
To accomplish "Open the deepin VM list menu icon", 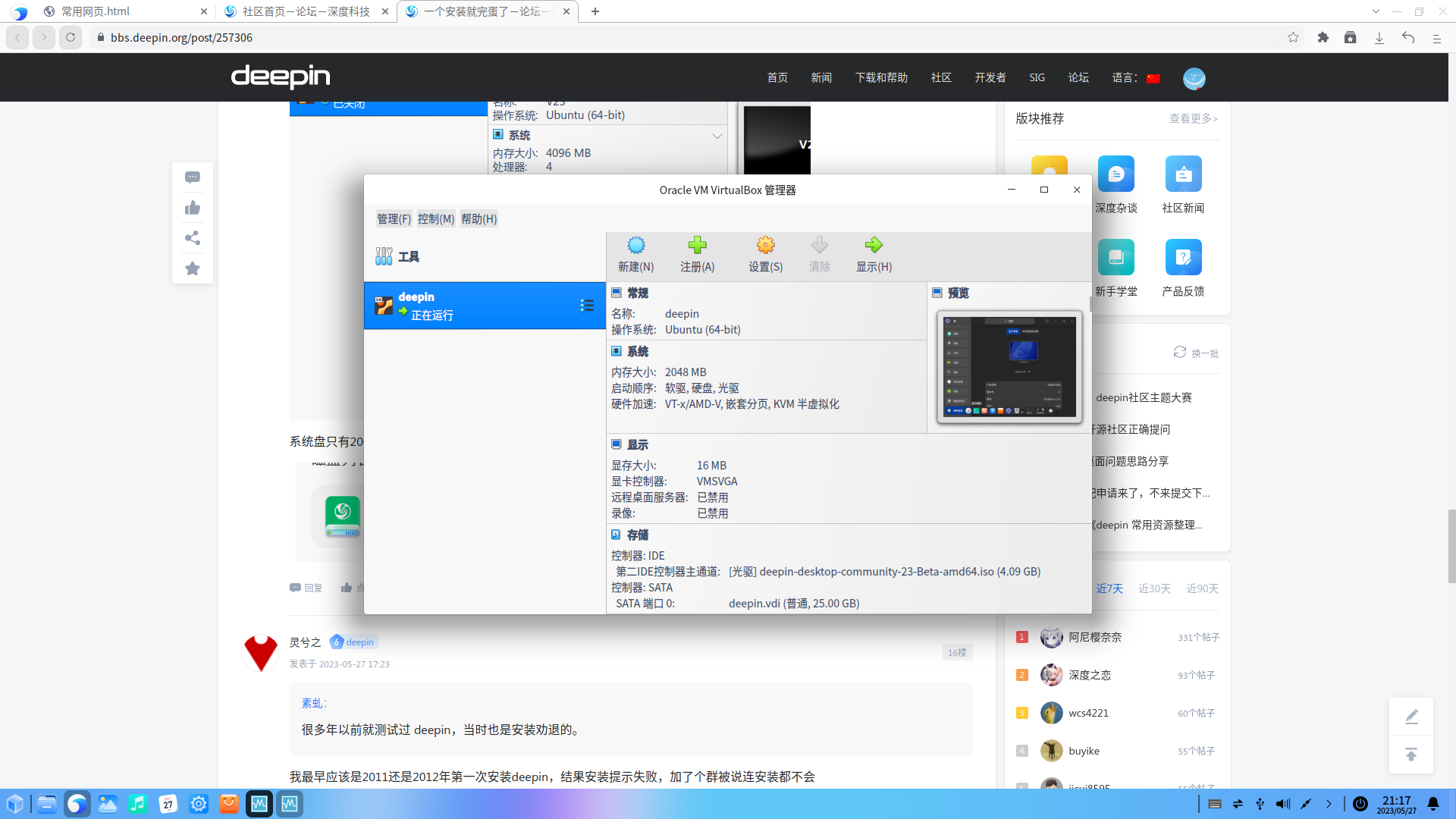I will click(x=588, y=305).
